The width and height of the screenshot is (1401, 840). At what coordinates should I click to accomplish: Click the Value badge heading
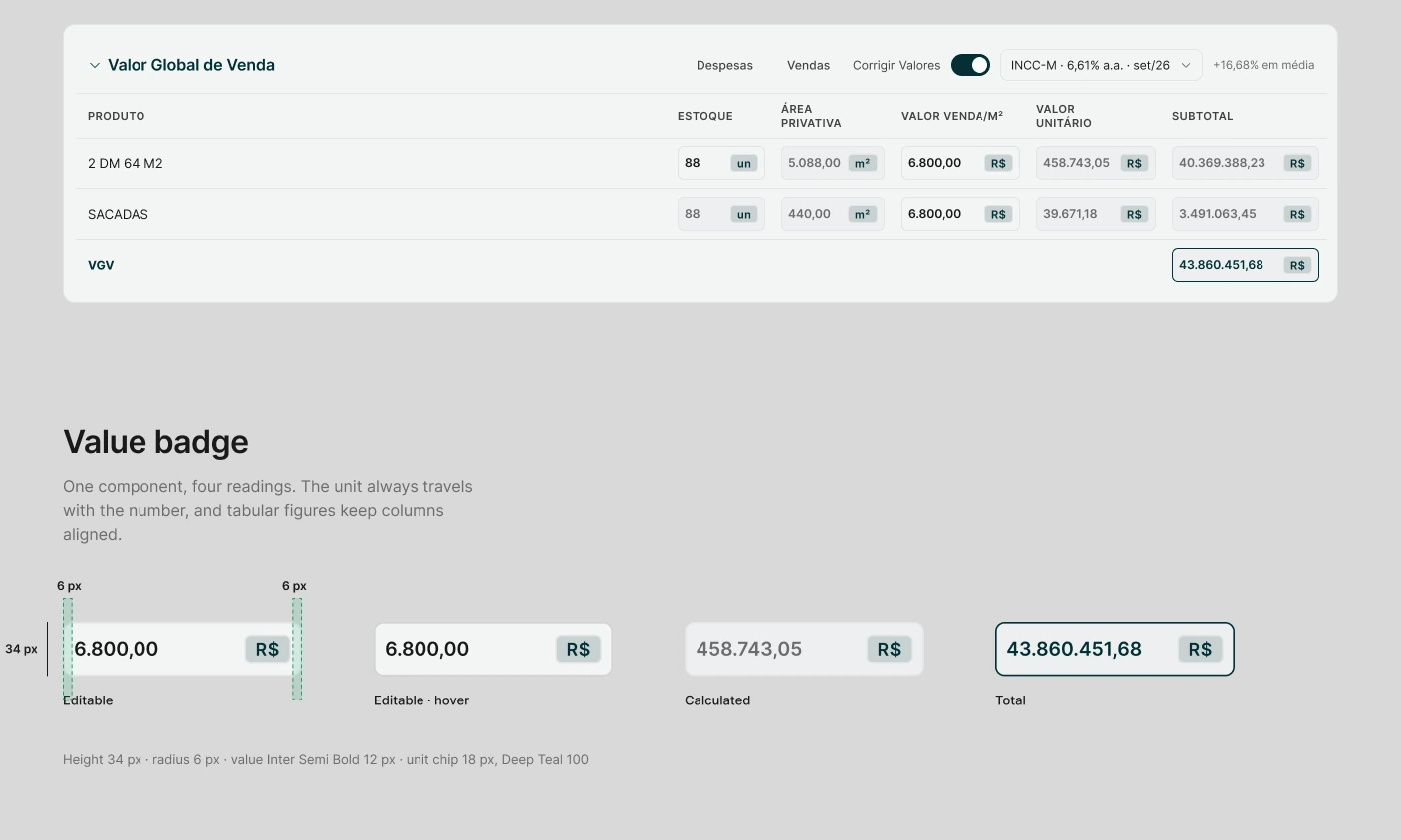tap(155, 442)
